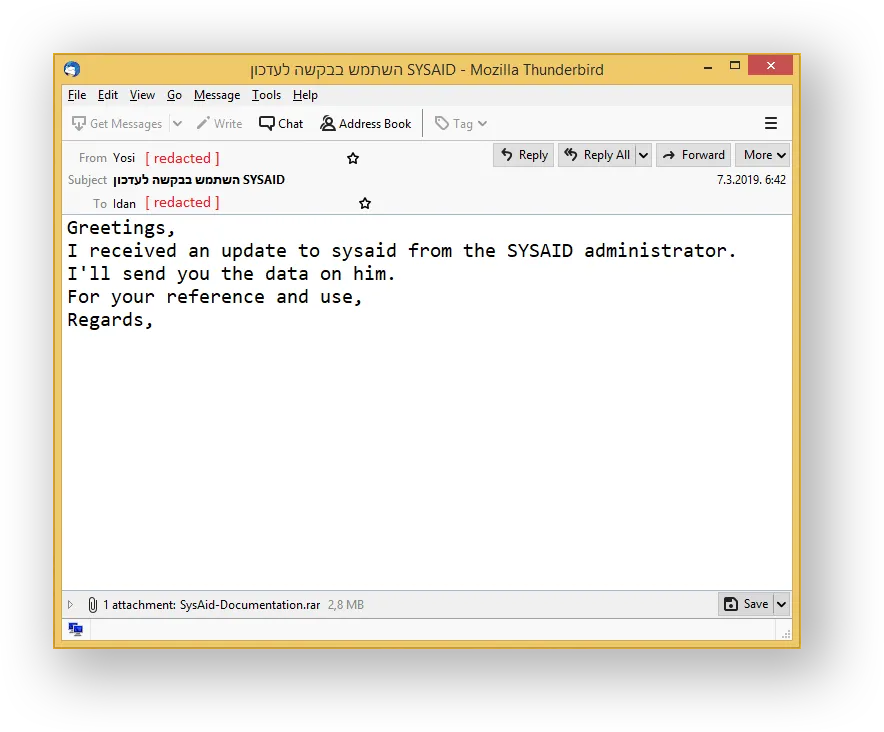Screen dimensions: 884x732
Task: Open the Chat toolbar button
Action: (x=281, y=124)
